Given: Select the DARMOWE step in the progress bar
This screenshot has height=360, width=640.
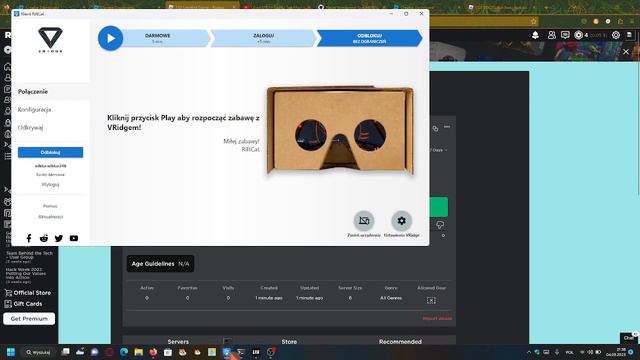Looking at the screenshot, I should coord(163,38).
